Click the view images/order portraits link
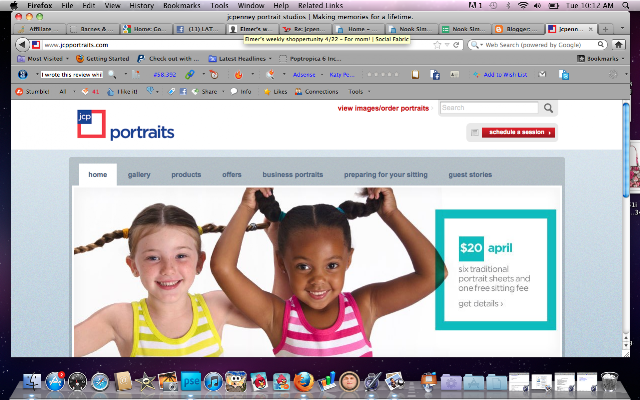This screenshot has width=640, height=400. point(383,108)
